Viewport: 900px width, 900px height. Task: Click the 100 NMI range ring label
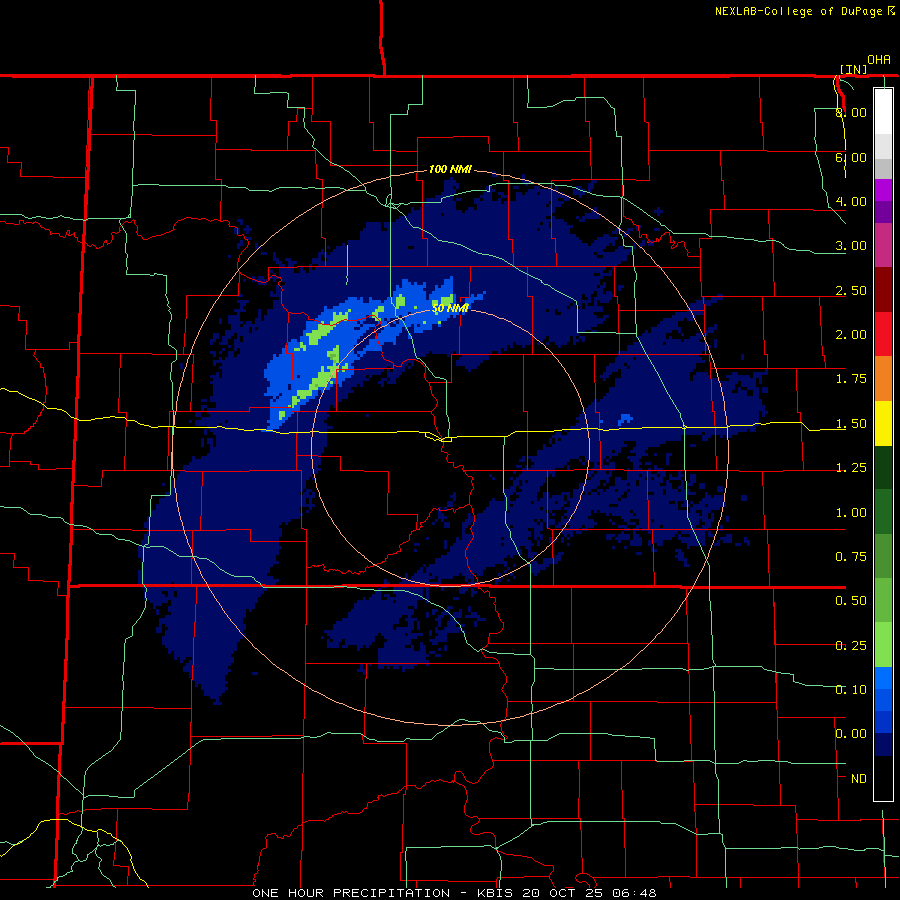pyautogui.click(x=450, y=169)
